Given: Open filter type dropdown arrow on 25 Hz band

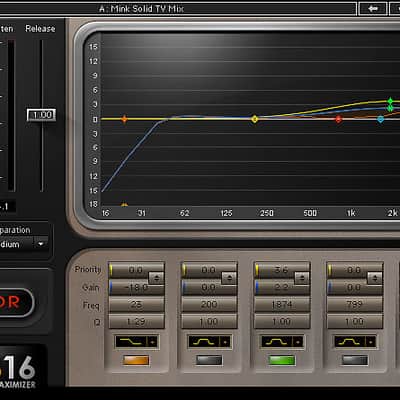Looking at the screenshot, I should coord(152,342).
